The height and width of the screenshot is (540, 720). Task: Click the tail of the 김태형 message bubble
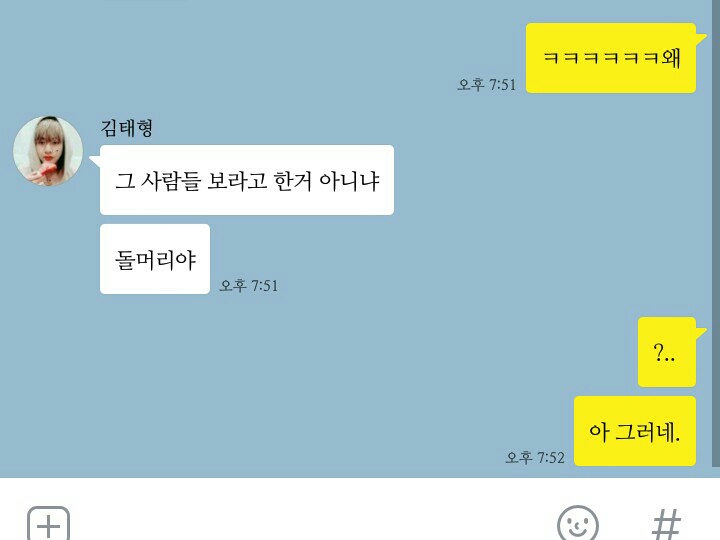click(x=95, y=160)
